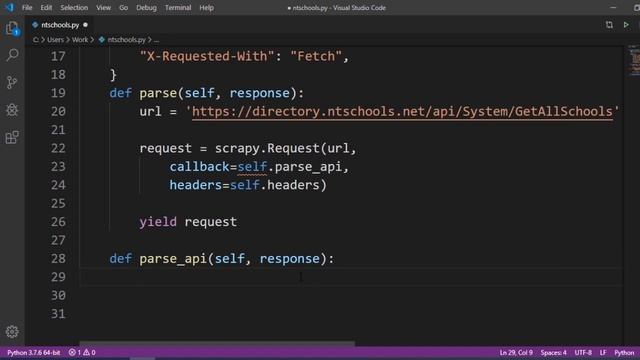Click line number 31 in gutter
The width and height of the screenshot is (640, 360).
click(x=58, y=313)
